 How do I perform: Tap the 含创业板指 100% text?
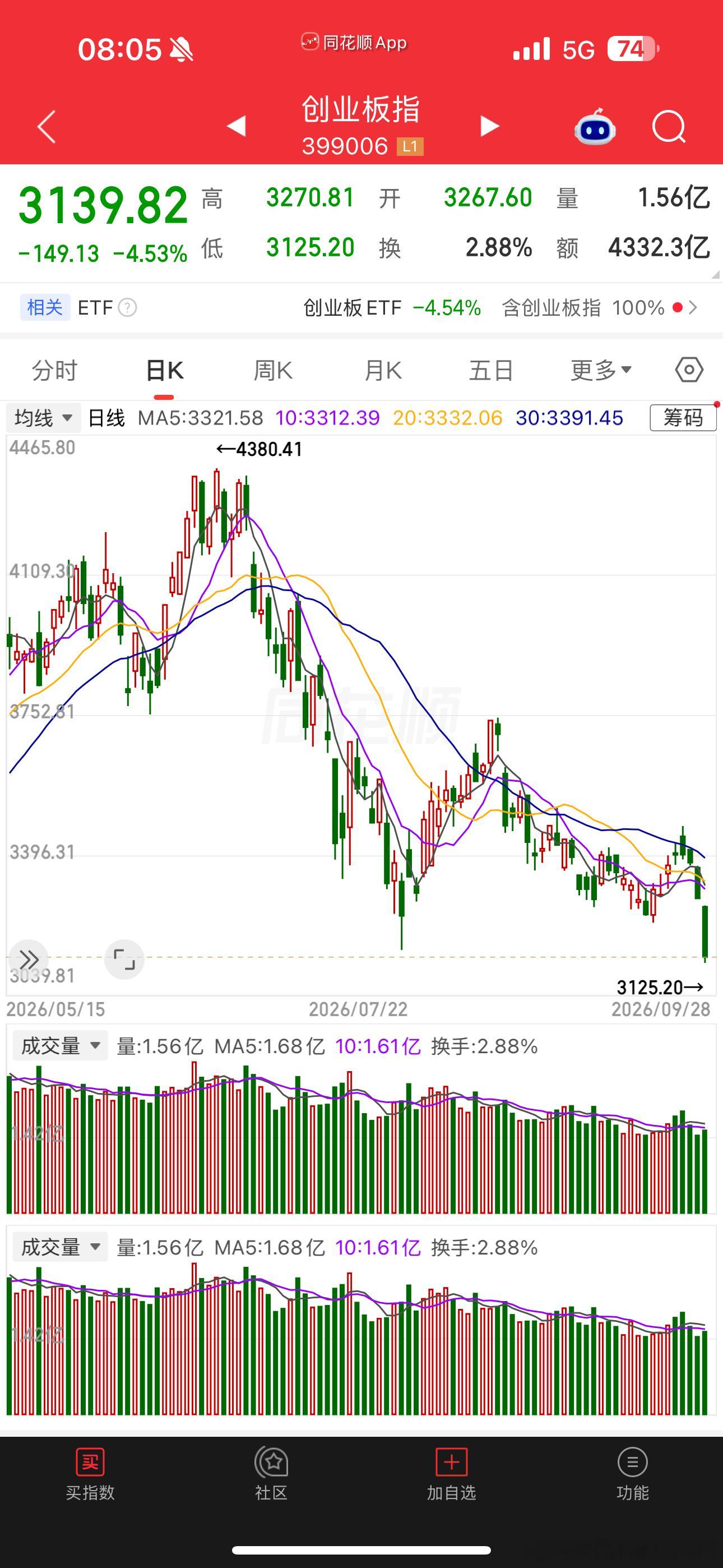tap(583, 308)
